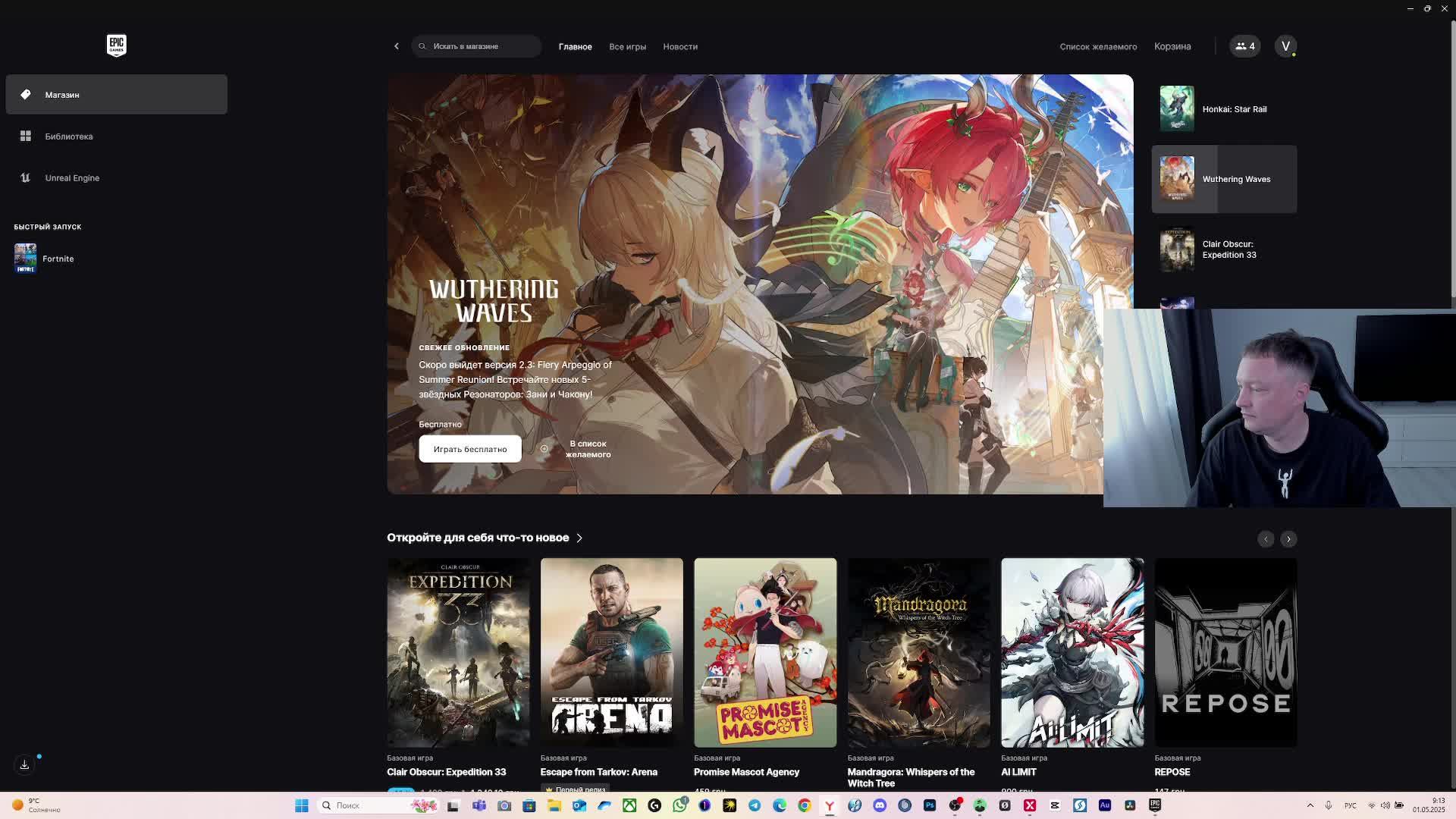Show next games with carousel right arrow

pyautogui.click(x=1288, y=539)
